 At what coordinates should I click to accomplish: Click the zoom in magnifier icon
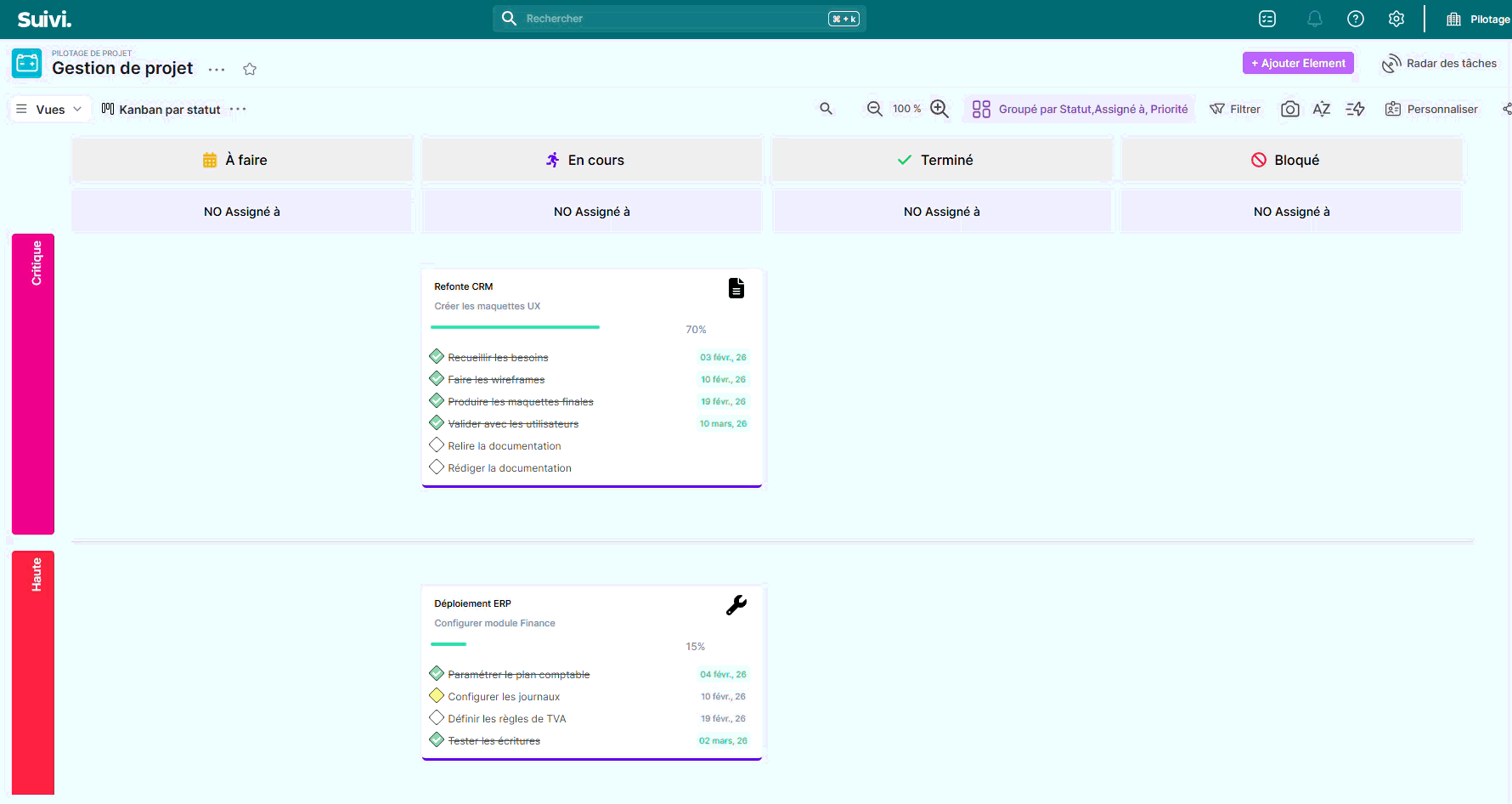[x=939, y=109]
